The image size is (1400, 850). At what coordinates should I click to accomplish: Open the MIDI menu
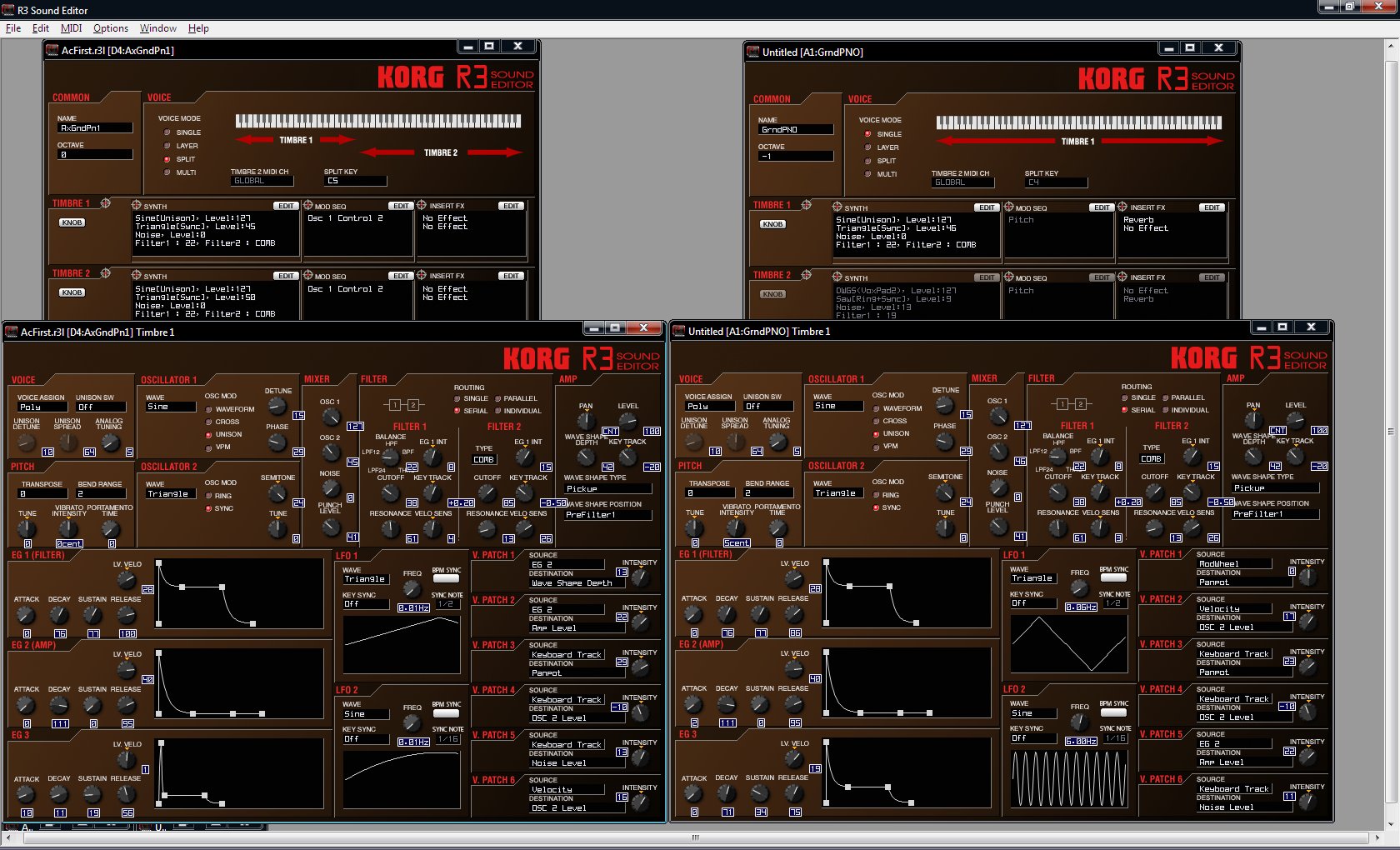[x=72, y=28]
